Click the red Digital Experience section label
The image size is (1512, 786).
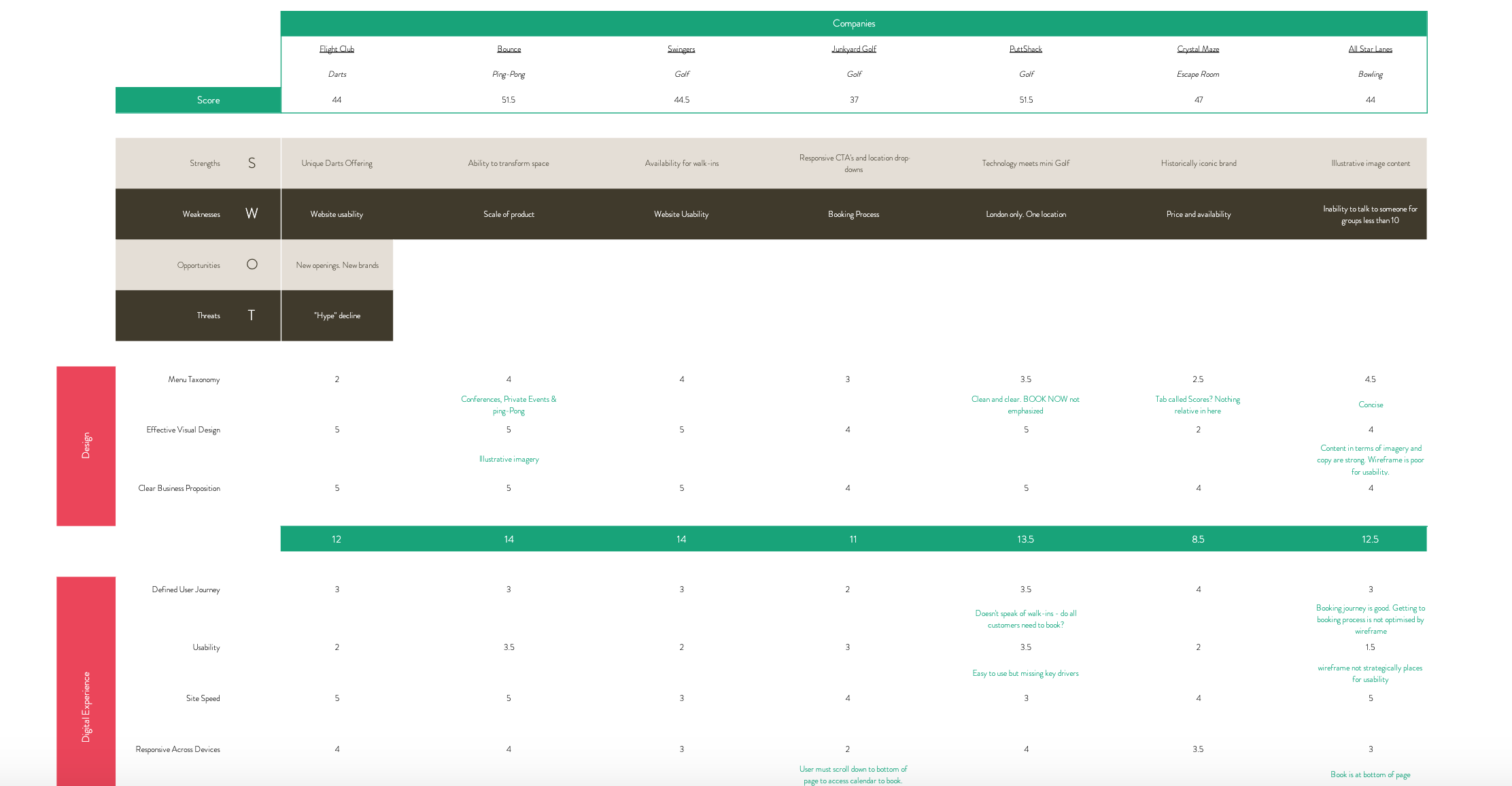pos(86,681)
